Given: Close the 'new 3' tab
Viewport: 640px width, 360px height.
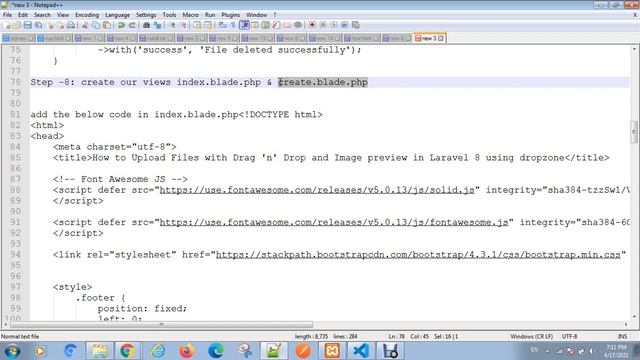Looking at the screenshot, I should (x=441, y=38).
